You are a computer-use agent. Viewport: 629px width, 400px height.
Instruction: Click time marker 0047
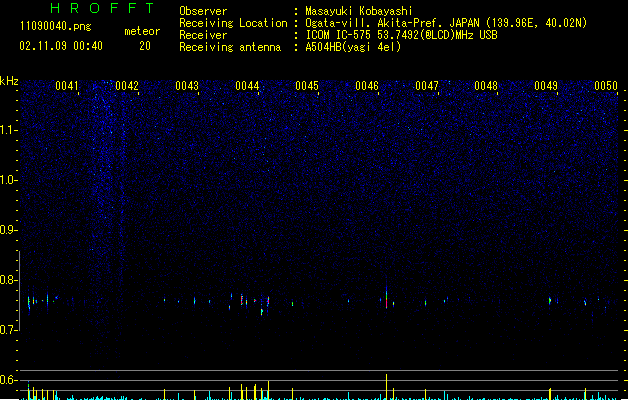pos(427,86)
